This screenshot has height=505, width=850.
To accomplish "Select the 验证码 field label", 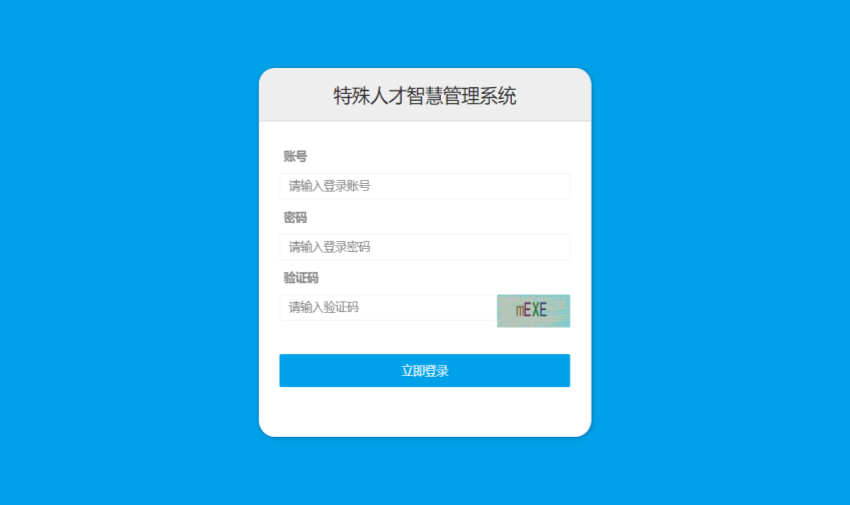I will tap(301, 278).
